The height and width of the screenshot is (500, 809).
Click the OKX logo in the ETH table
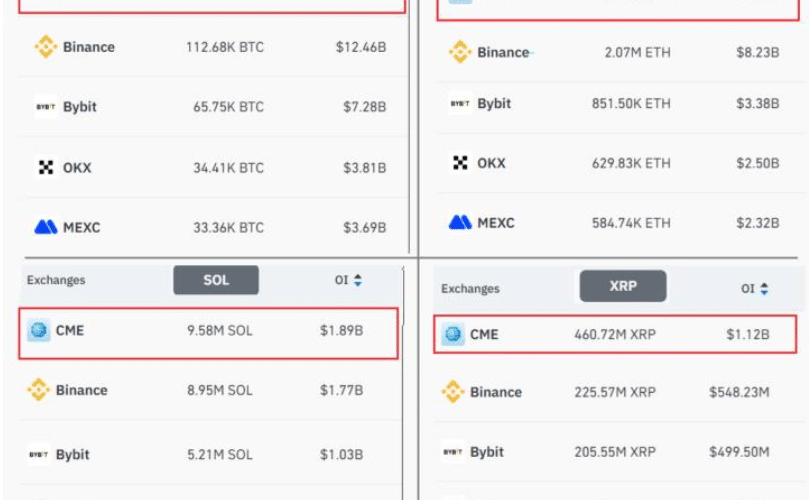point(460,163)
